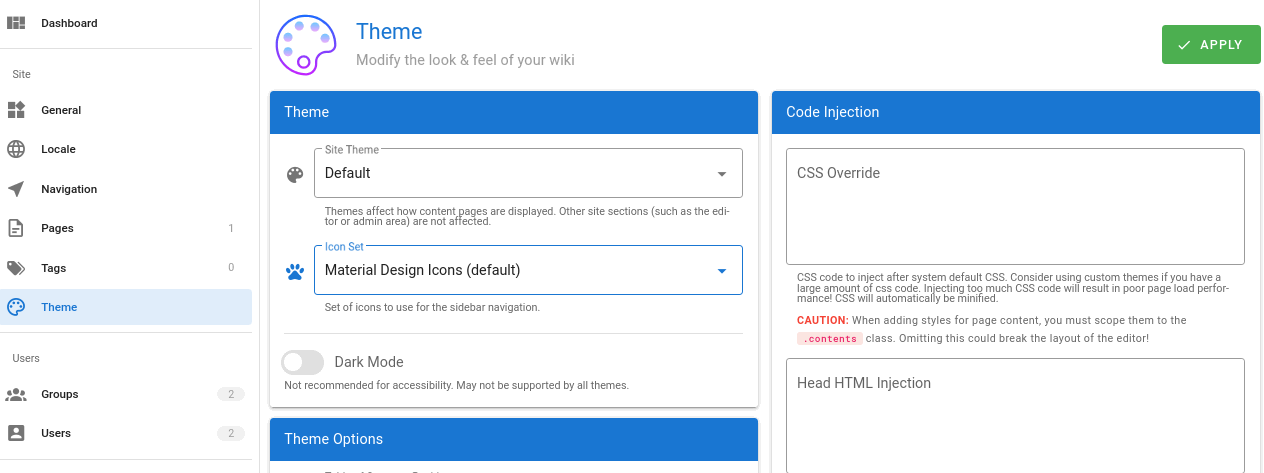This screenshot has height=473, width=1264.
Task: Click the Locale globe icon
Action: coord(16,149)
